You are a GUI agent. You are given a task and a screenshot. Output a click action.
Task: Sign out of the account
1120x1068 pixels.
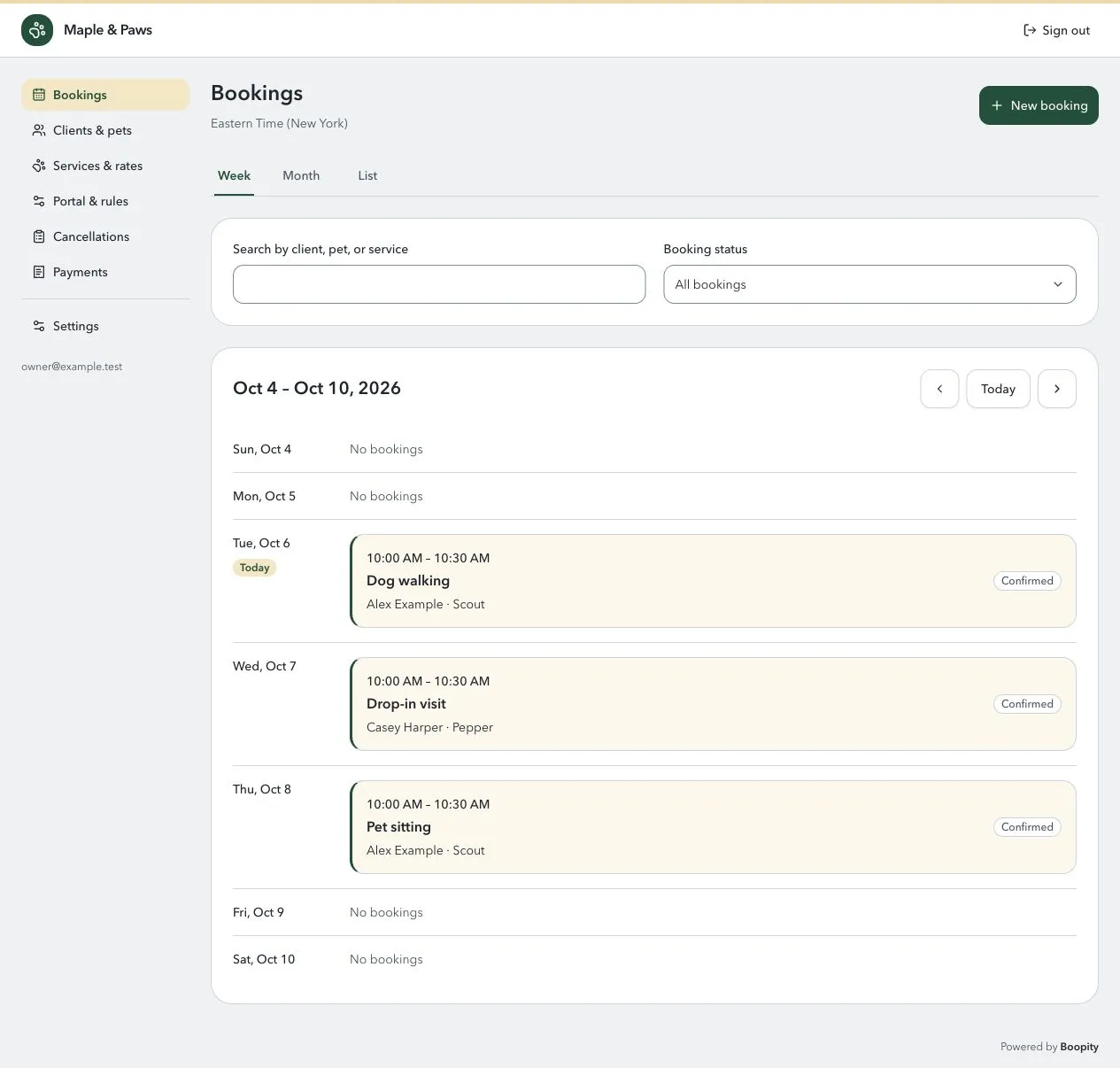tap(1056, 30)
